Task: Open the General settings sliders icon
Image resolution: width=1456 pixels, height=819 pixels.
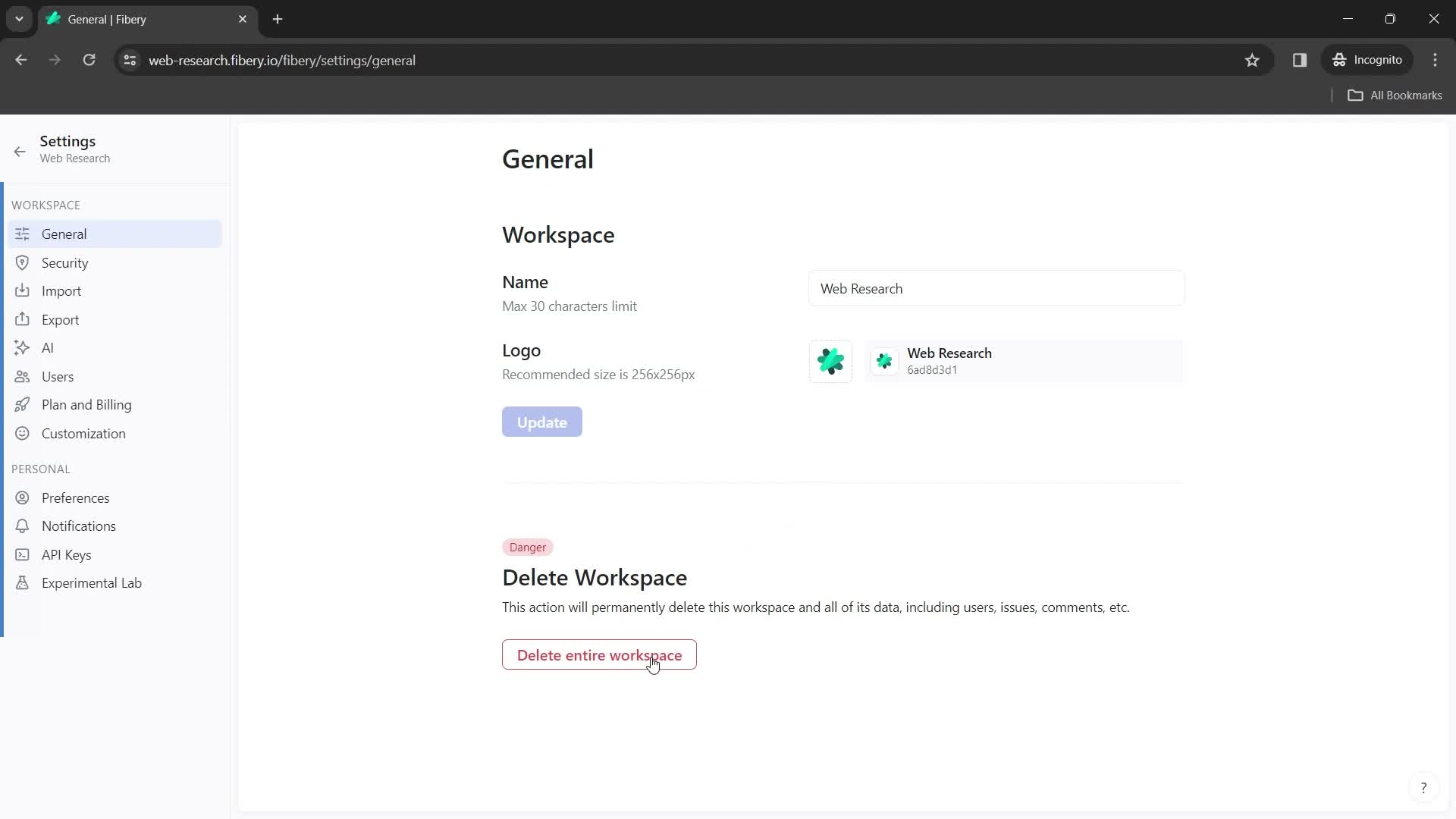Action: (x=22, y=234)
